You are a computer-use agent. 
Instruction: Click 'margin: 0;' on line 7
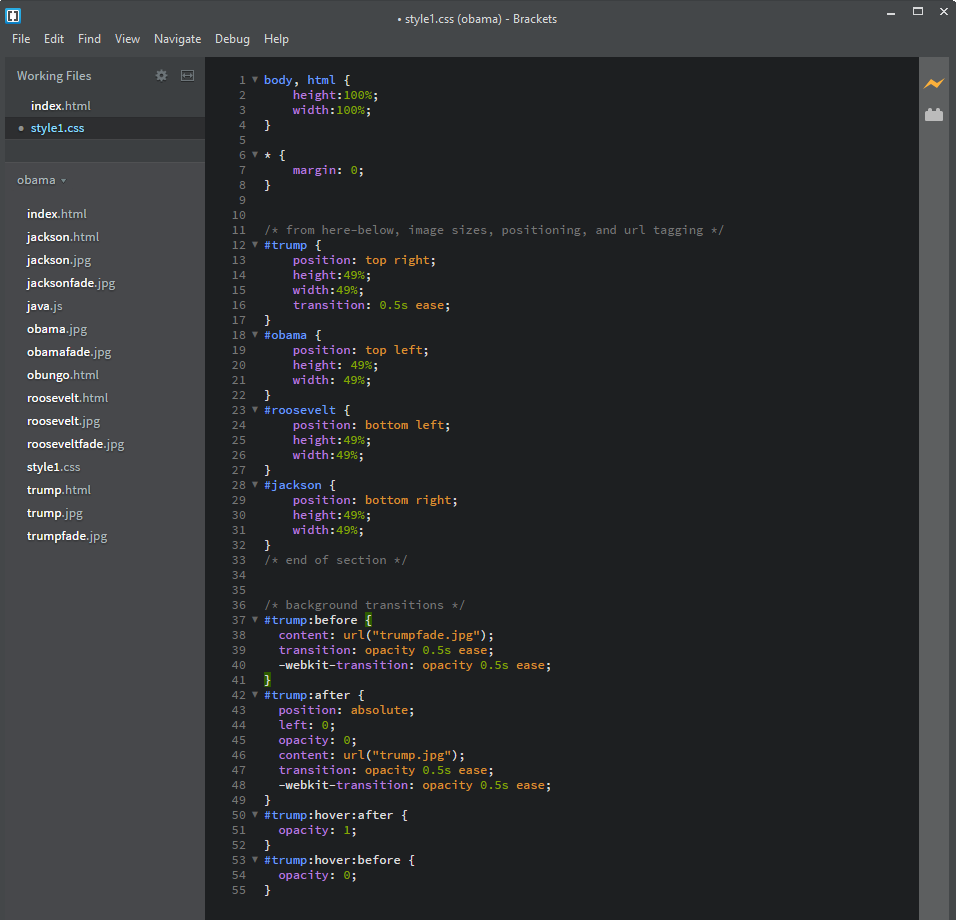point(328,170)
